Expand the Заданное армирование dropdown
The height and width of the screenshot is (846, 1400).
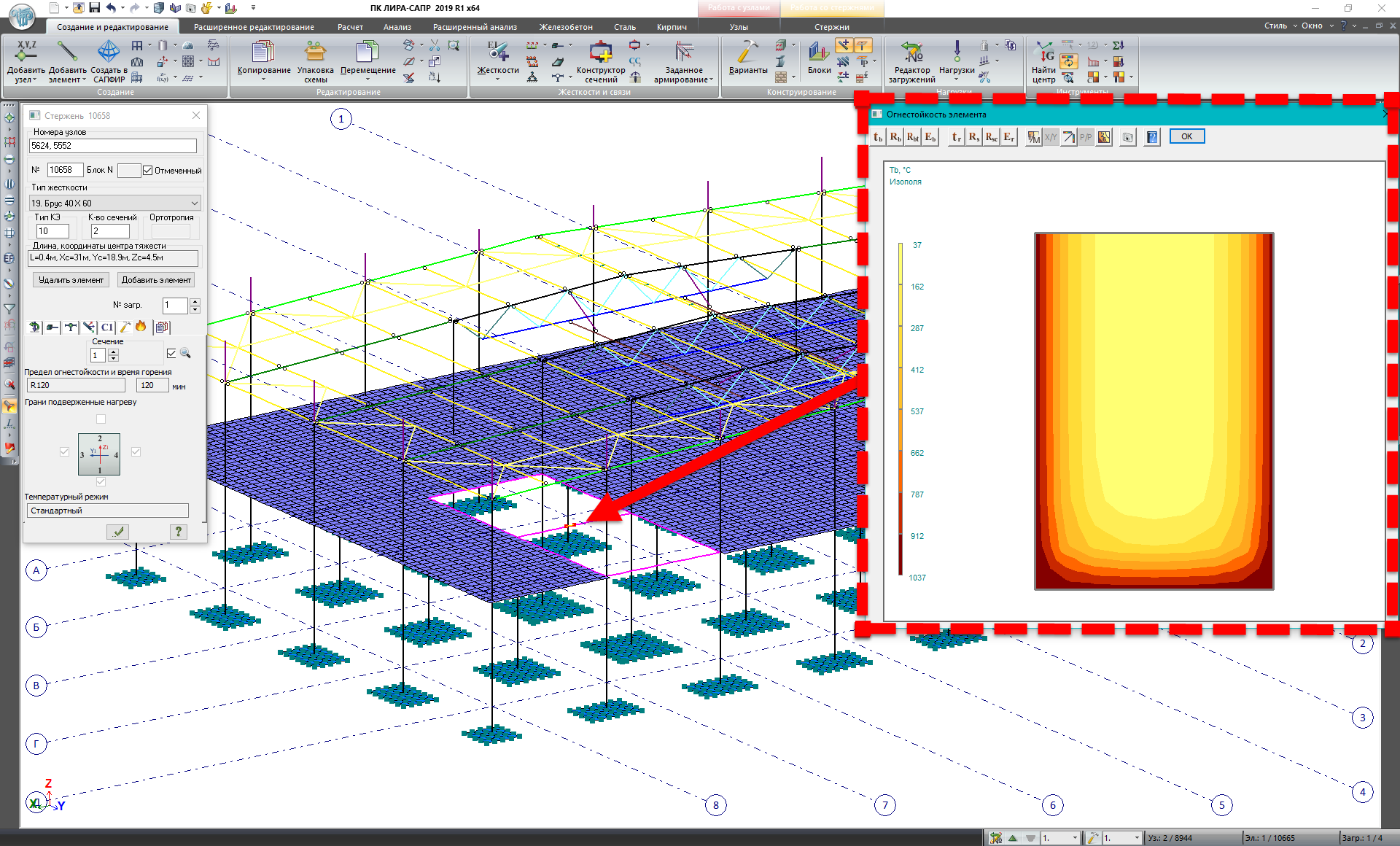(x=711, y=80)
